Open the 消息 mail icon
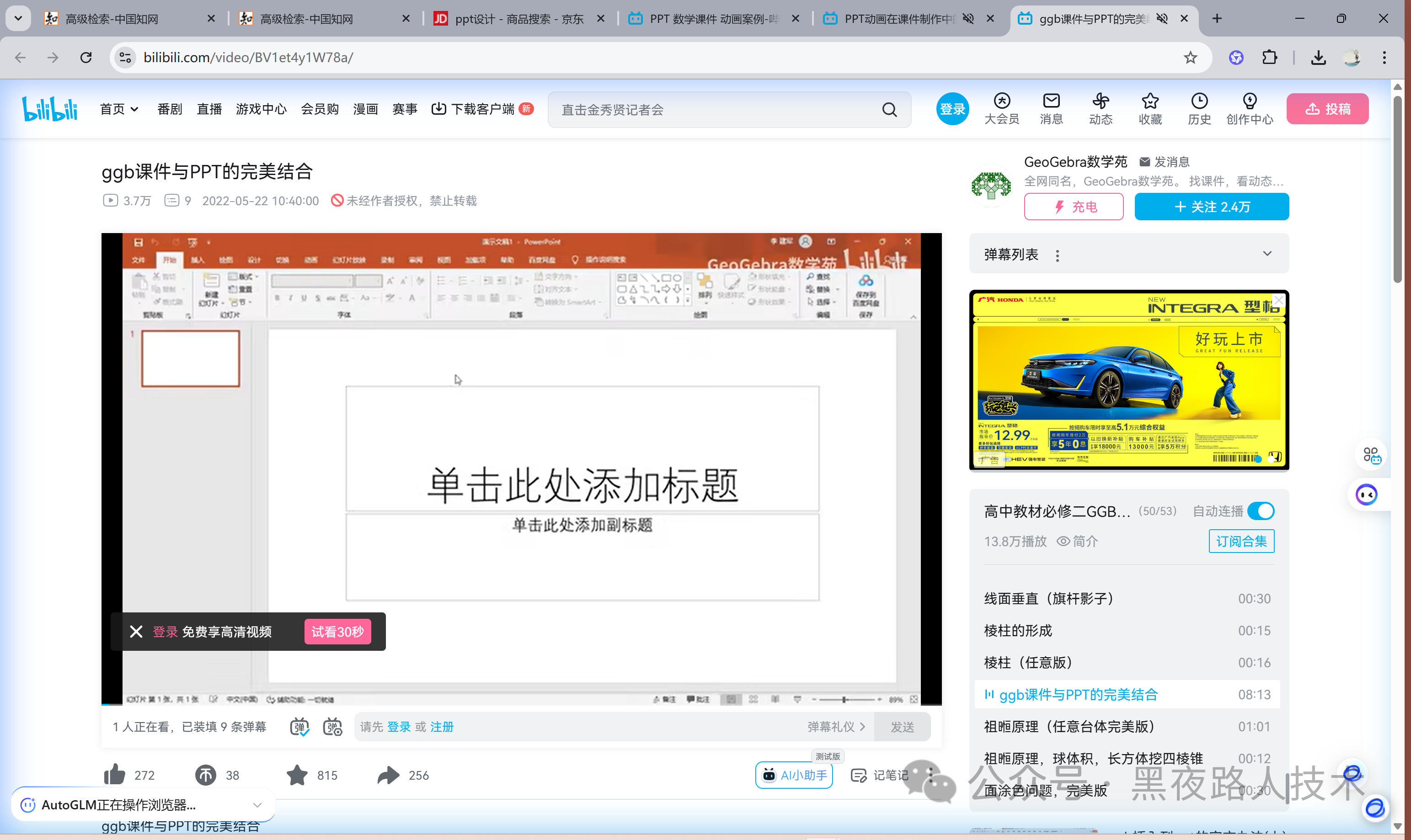This screenshot has width=1411, height=840. 1051,101
